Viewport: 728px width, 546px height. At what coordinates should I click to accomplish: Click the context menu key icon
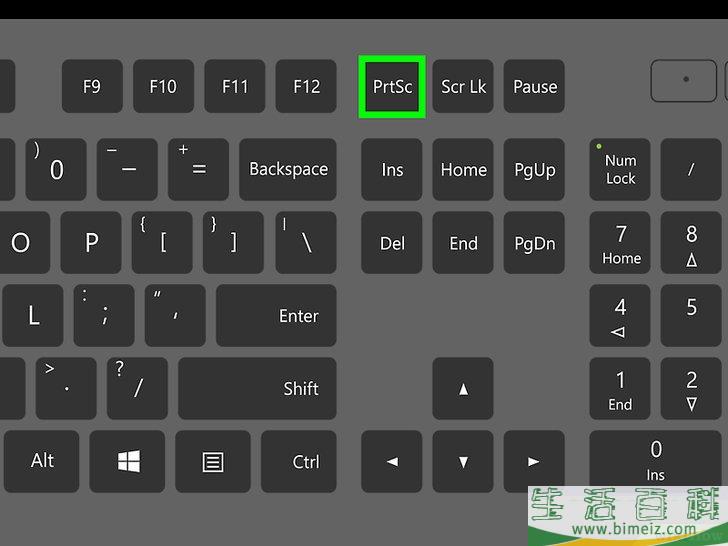(213, 461)
